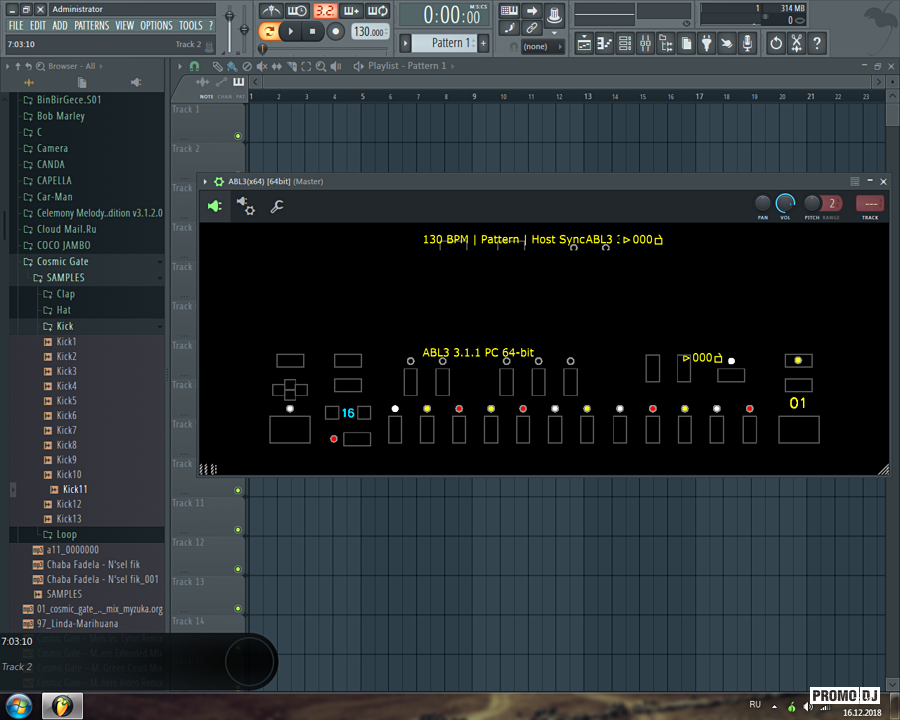Click the ABL3 TRACK routing button

869,204
